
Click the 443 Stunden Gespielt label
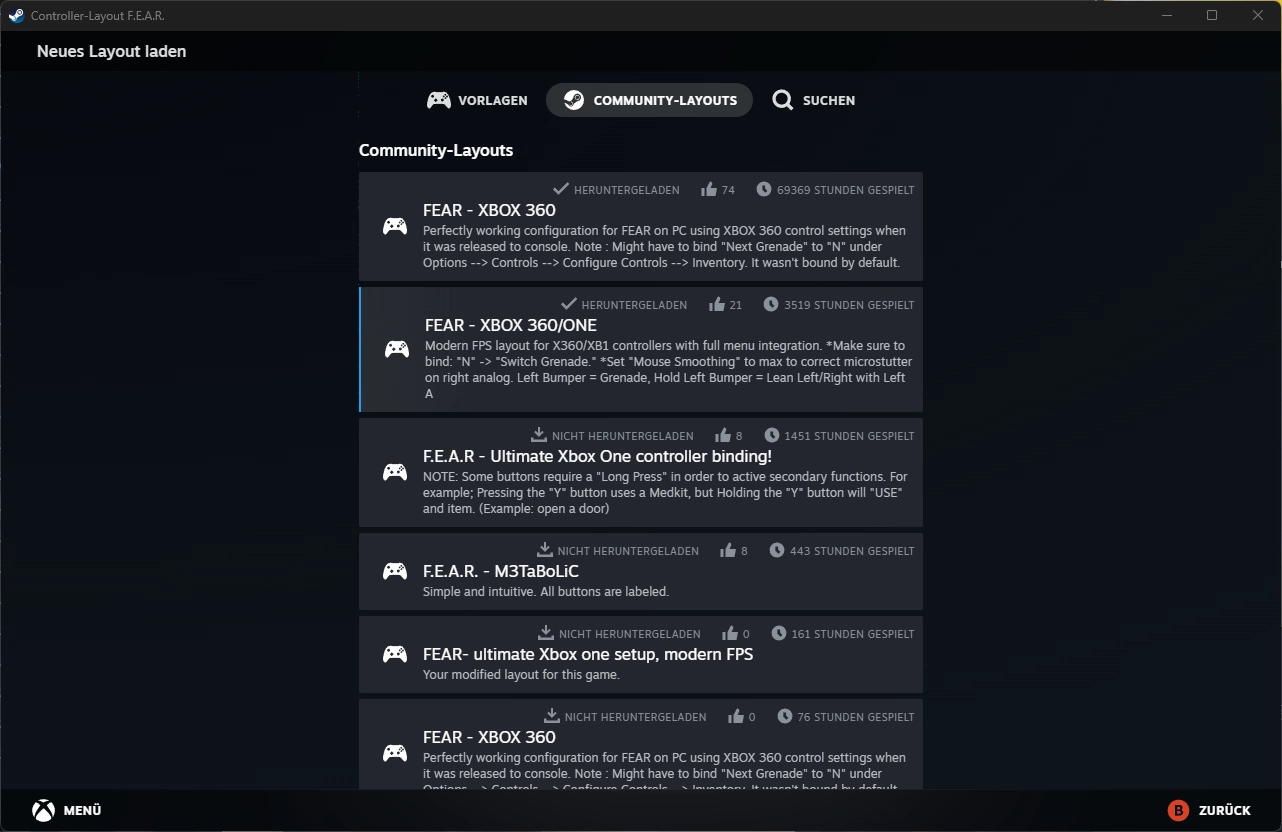click(x=852, y=551)
